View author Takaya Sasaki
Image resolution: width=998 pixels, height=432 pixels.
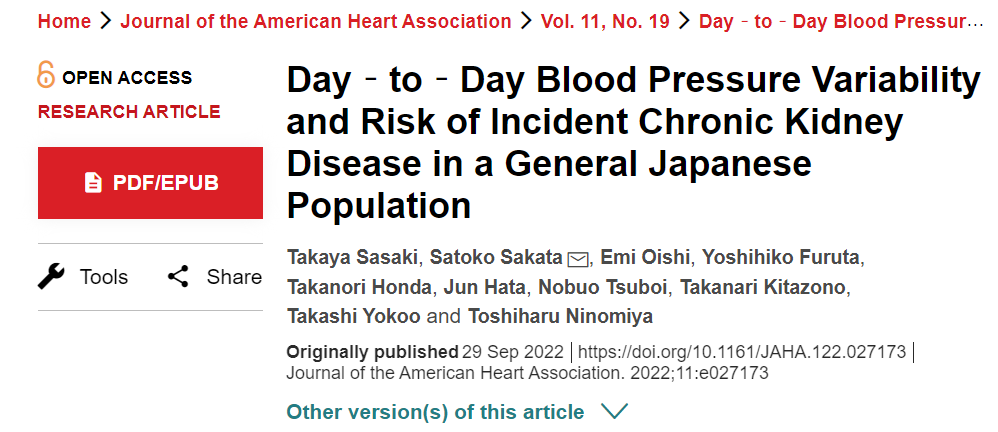(353, 258)
